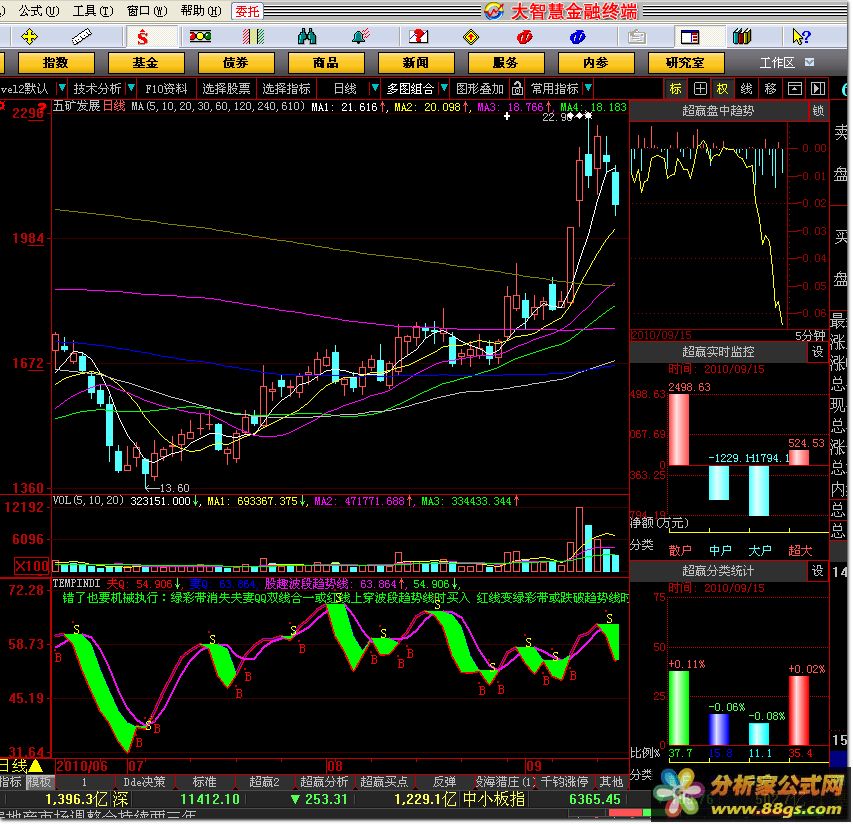Click the cursor help question icon

point(801,36)
